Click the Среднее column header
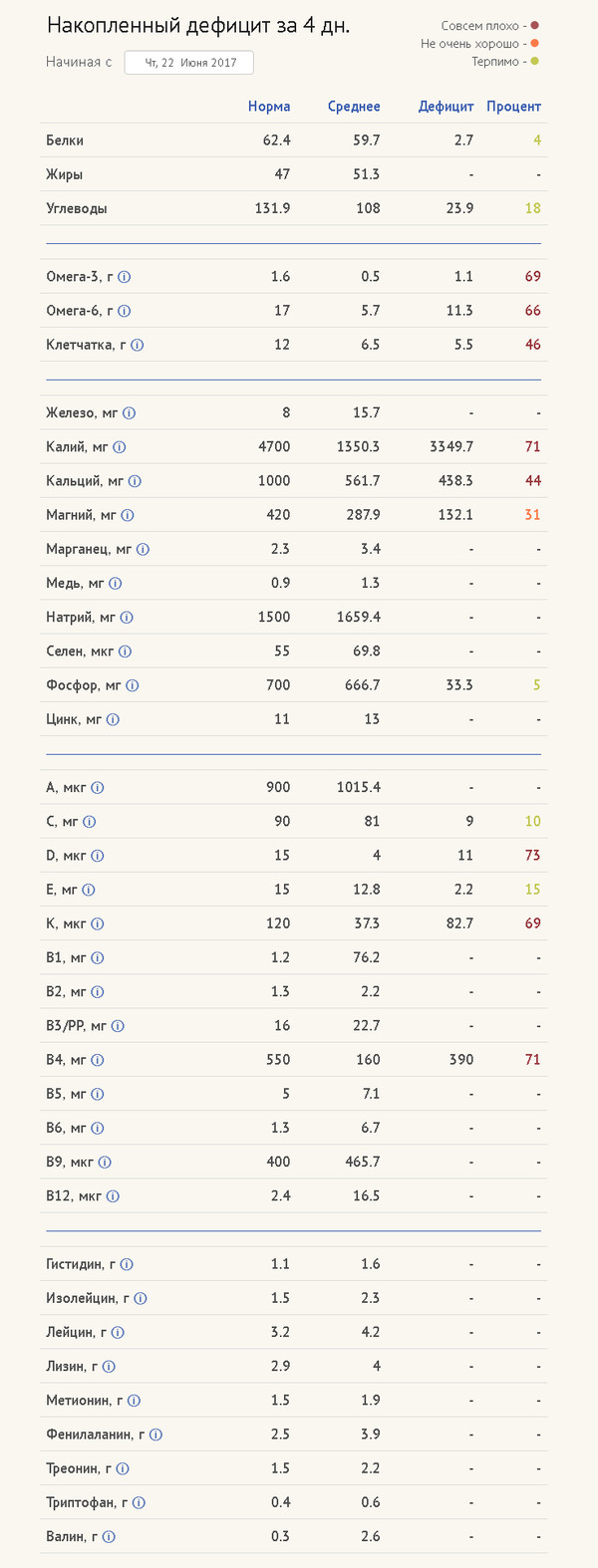This screenshot has height=1568, width=598. click(354, 107)
